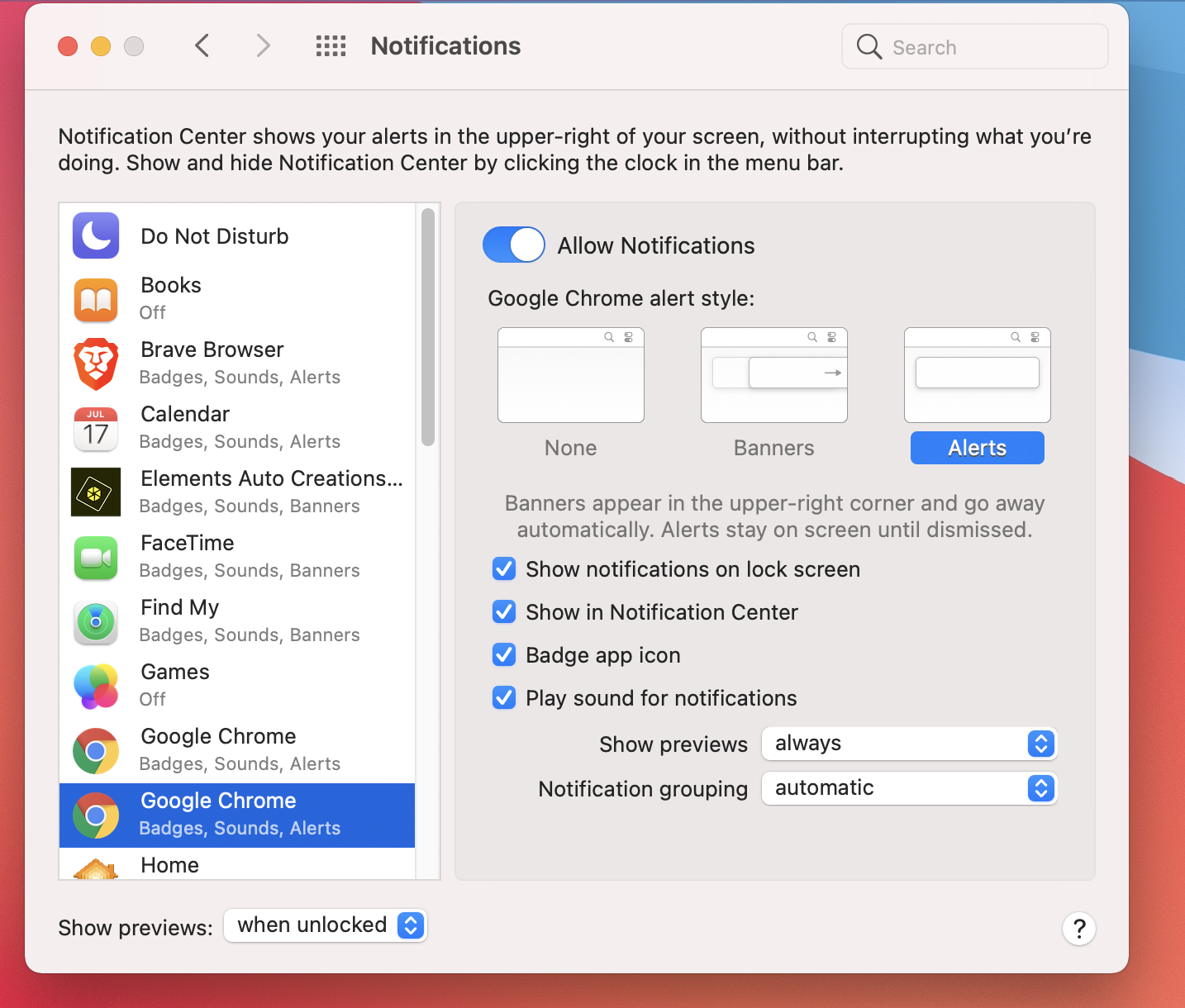Click the blue Alerts label button
This screenshot has height=1008, width=1185.
coord(978,448)
